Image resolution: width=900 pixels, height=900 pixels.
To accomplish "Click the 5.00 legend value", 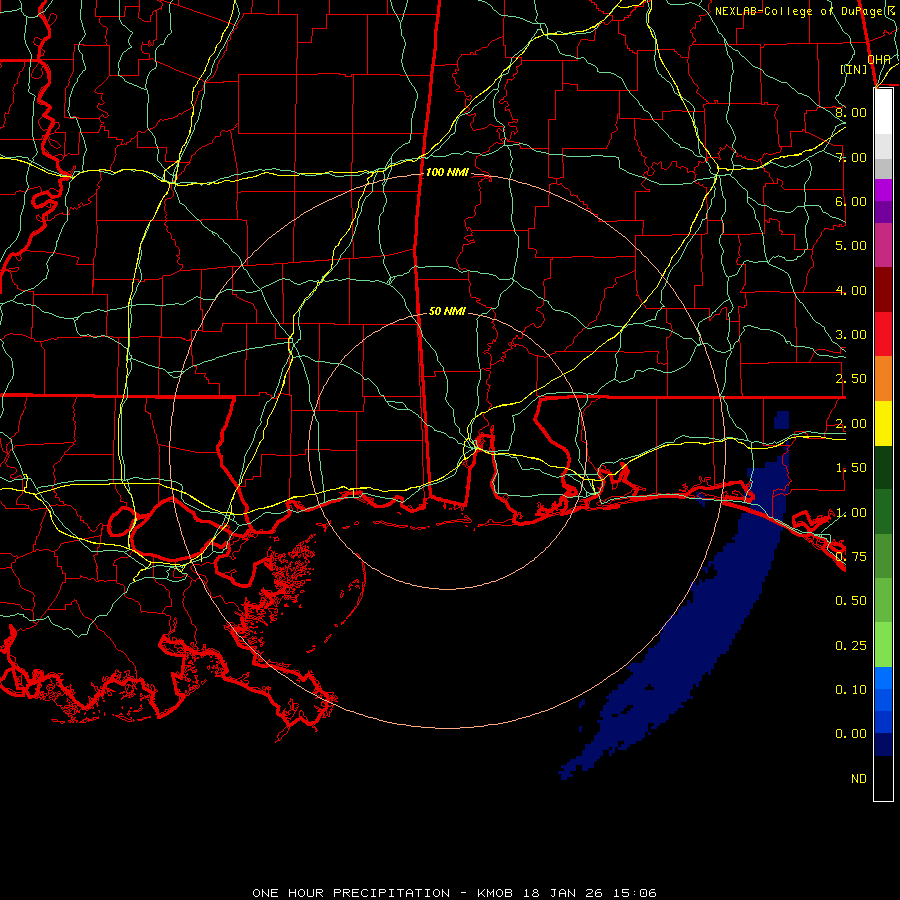I will [851, 246].
